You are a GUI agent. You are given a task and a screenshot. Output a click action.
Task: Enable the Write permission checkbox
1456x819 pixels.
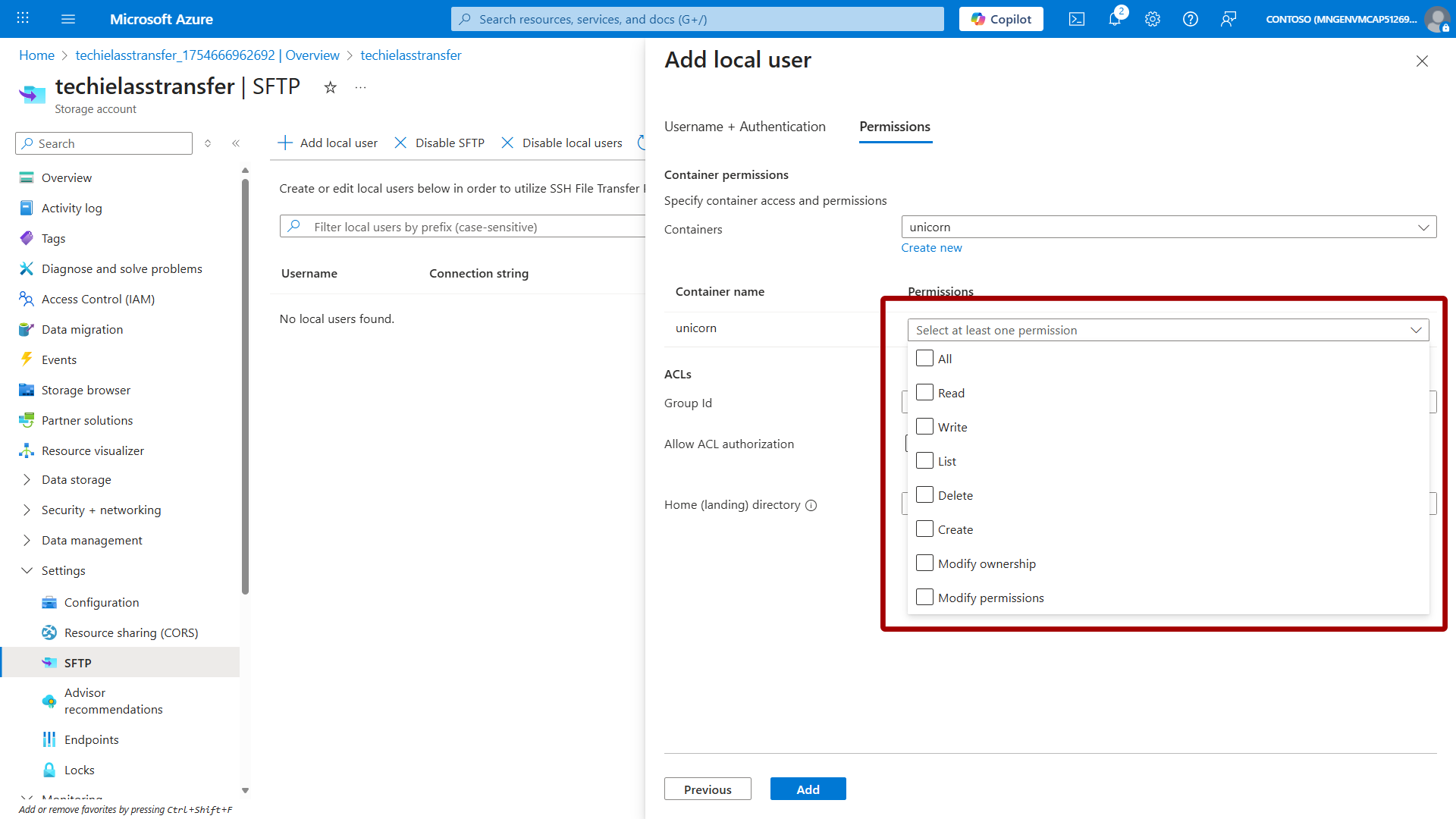point(924,427)
